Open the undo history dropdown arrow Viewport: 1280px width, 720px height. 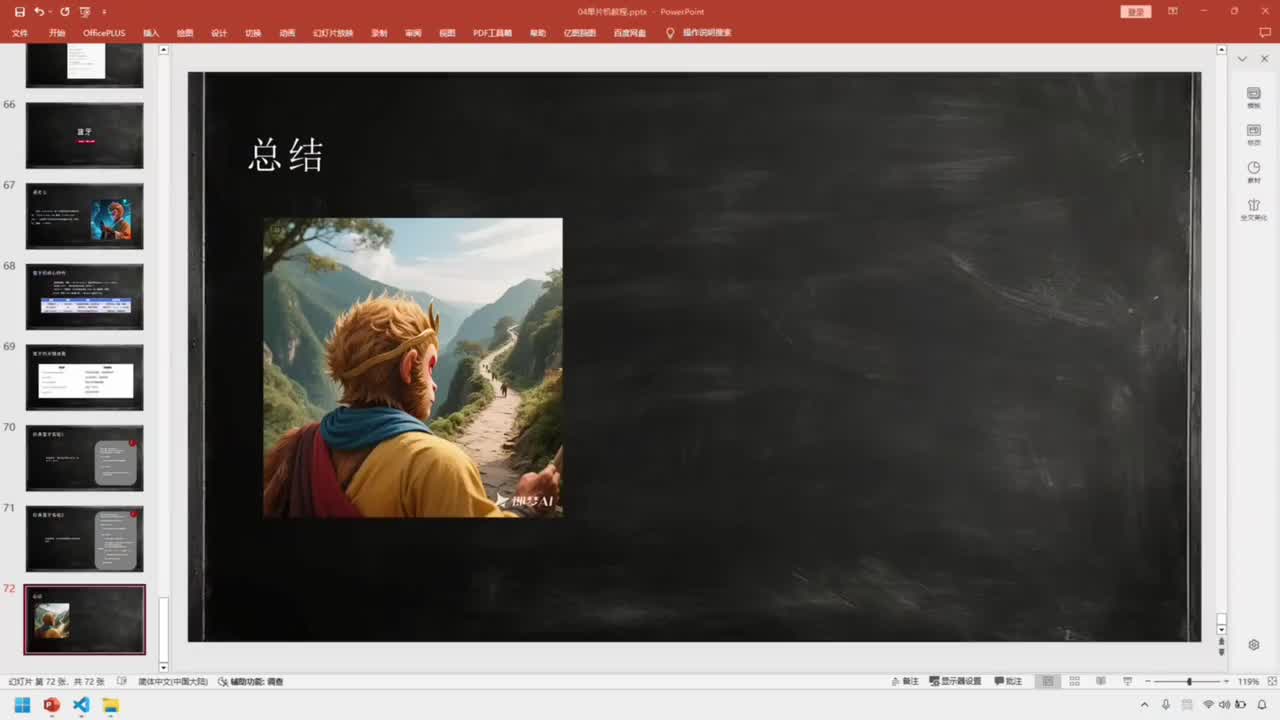(x=50, y=12)
